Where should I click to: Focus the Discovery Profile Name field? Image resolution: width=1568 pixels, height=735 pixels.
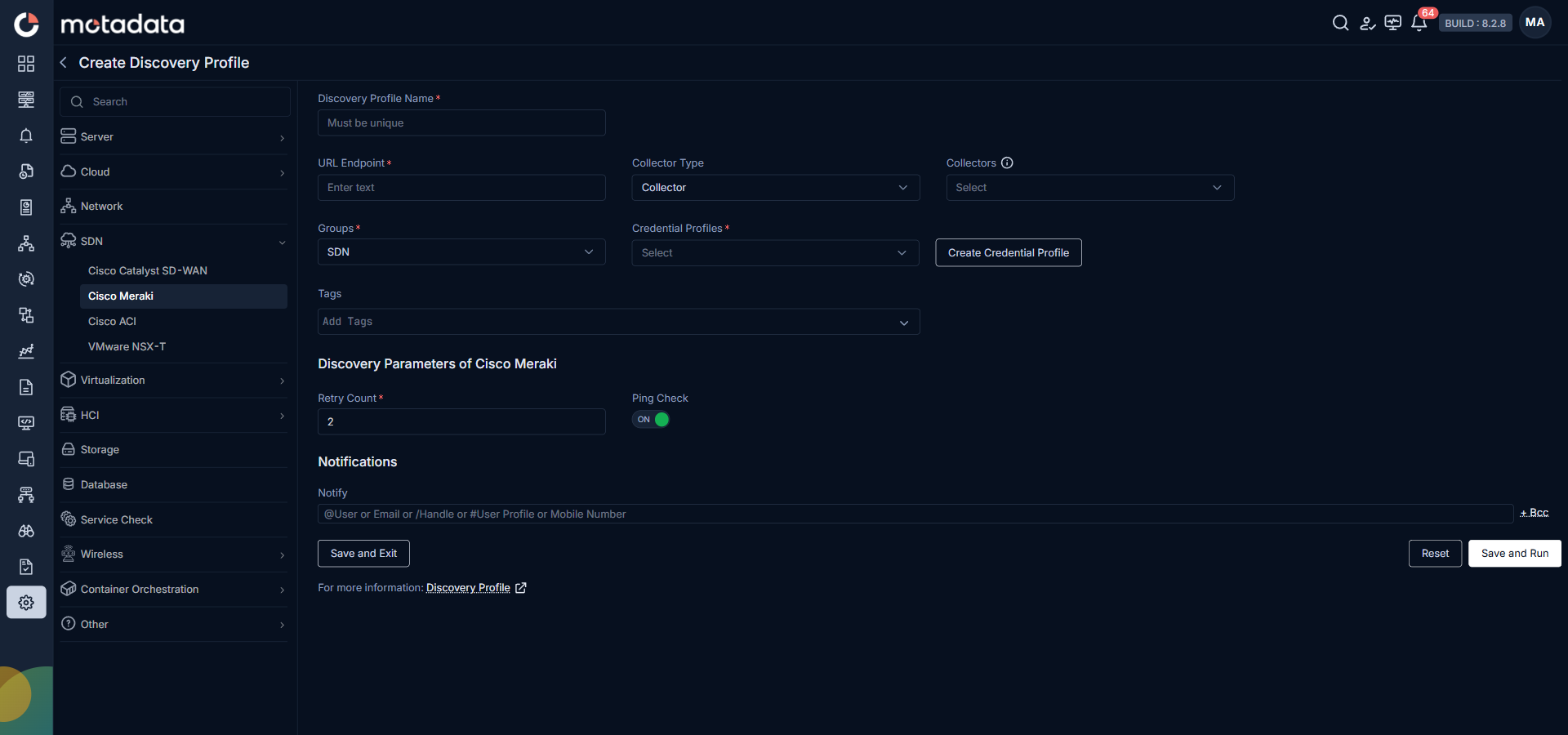click(461, 123)
